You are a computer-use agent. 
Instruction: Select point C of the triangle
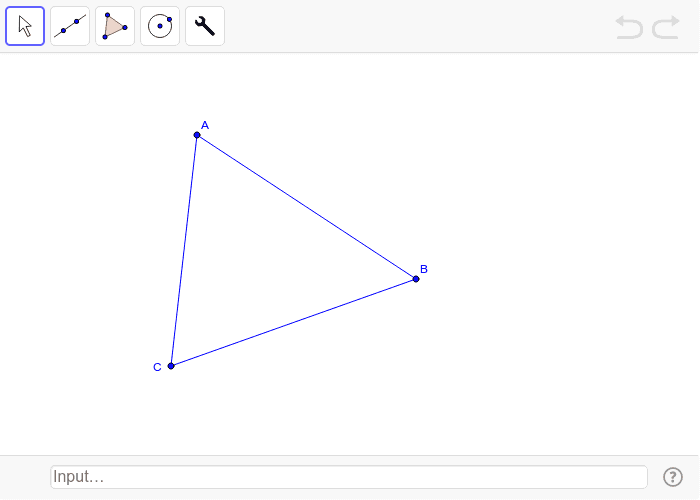click(x=171, y=366)
